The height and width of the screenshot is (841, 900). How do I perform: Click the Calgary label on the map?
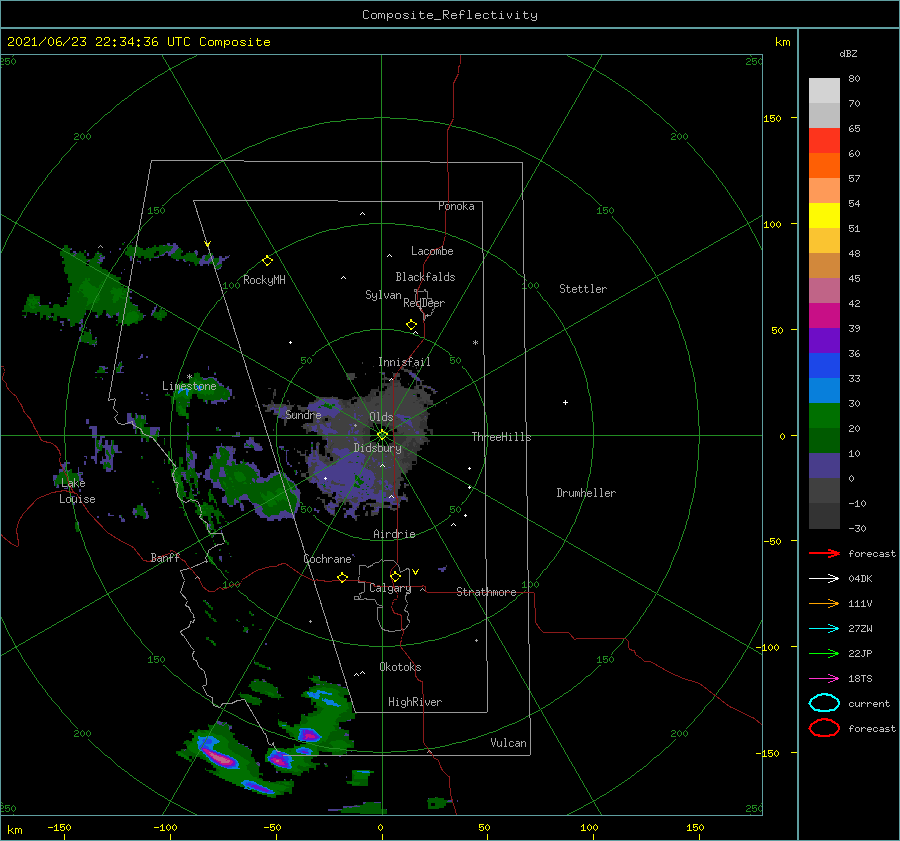click(390, 588)
